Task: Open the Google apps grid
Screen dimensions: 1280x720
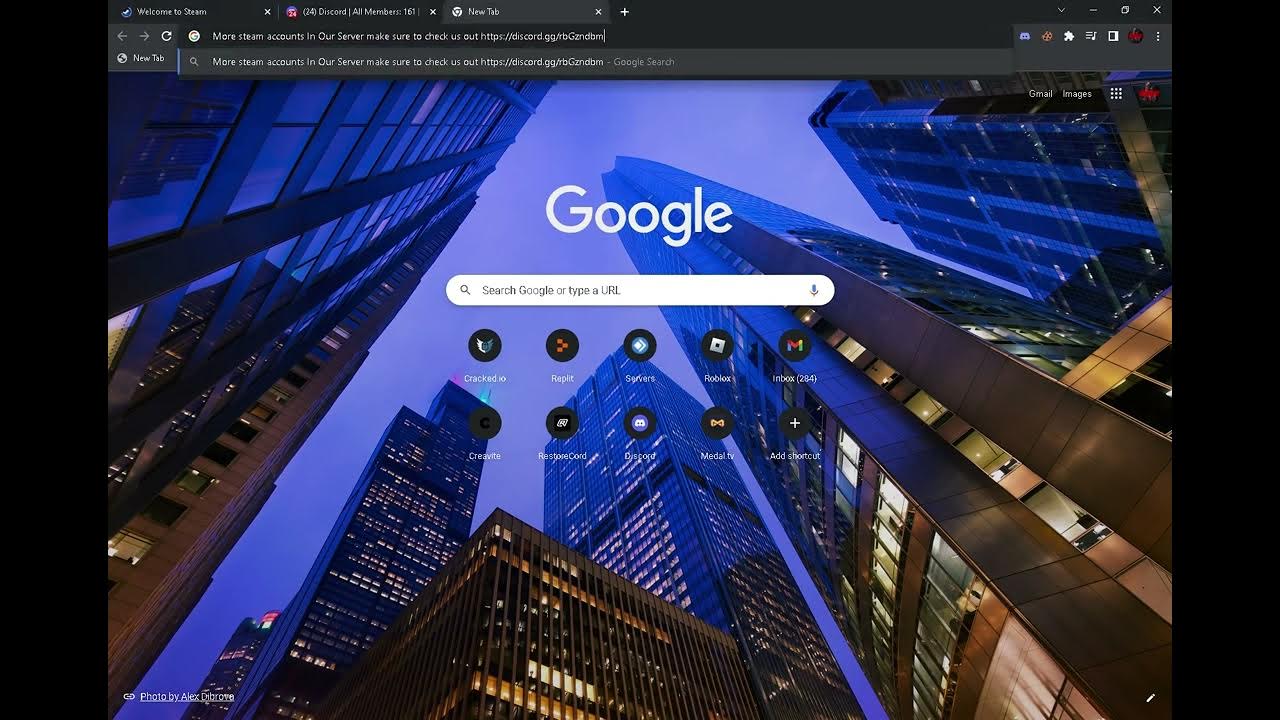Action: pyautogui.click(x=1116, y=94)
